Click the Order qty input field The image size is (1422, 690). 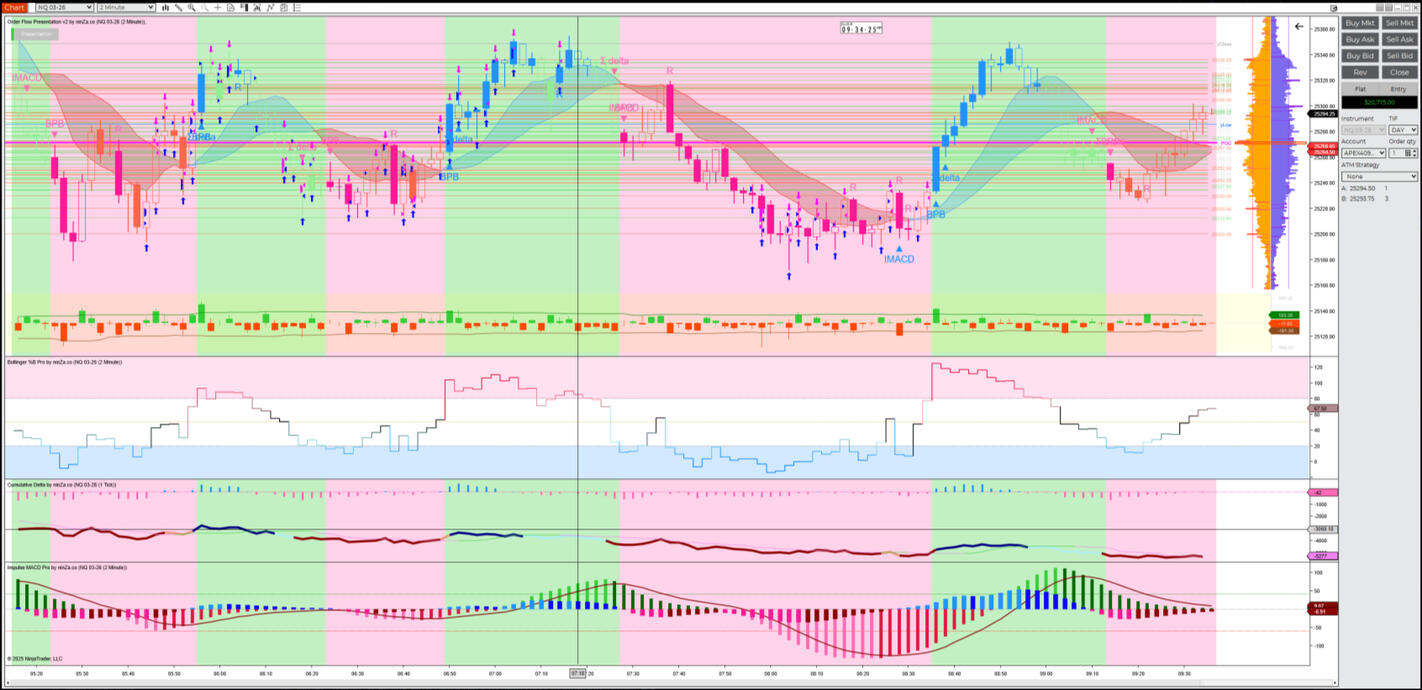pos(1397,153)
